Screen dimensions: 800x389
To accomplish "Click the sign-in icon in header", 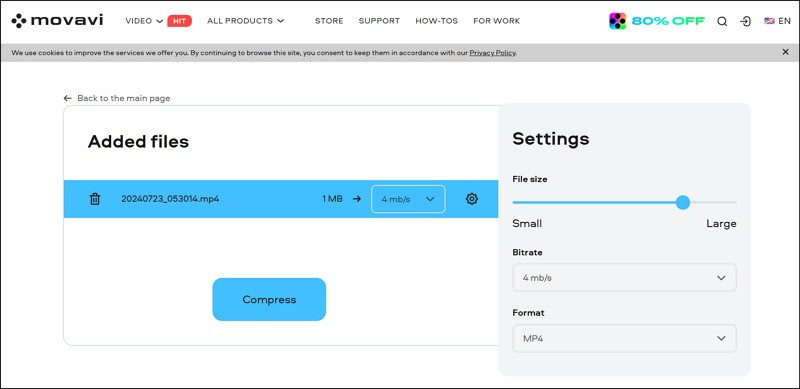I will point(746,21).
